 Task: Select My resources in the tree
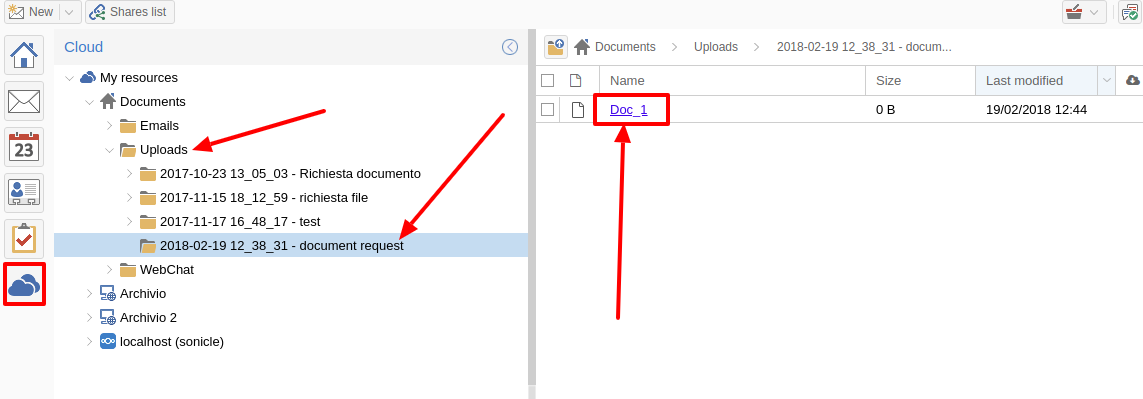[139, 78]
